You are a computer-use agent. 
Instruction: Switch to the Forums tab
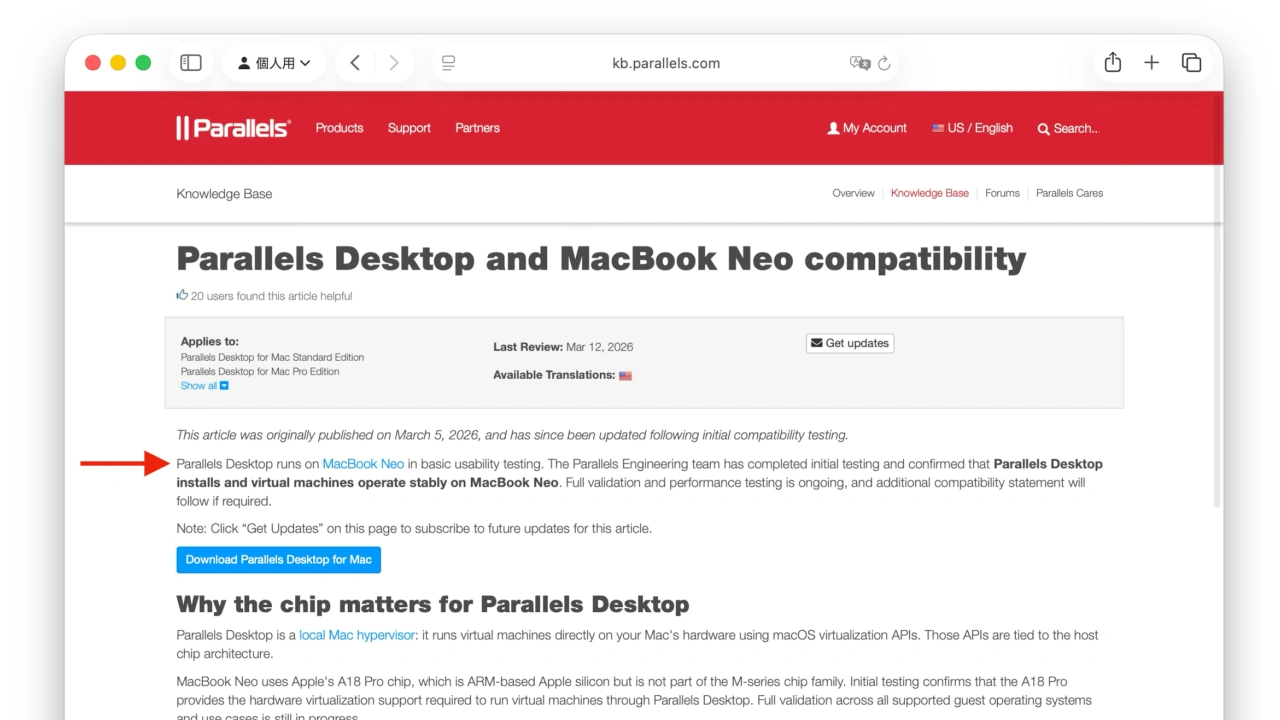click(1002, 193)
